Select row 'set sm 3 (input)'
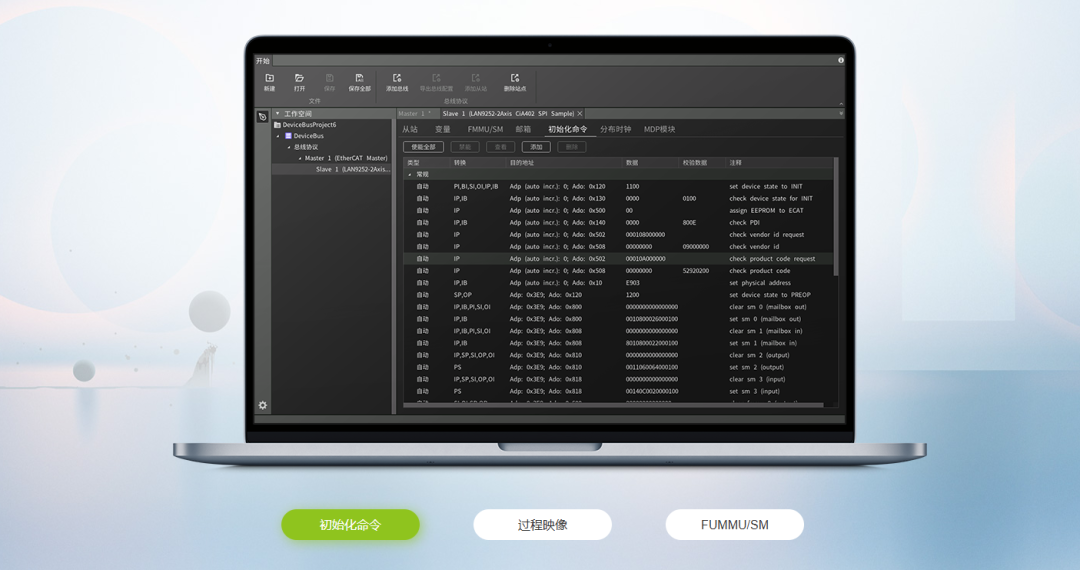The width and height of the screenshot is (1080, 570). click(x=619, y=391)
